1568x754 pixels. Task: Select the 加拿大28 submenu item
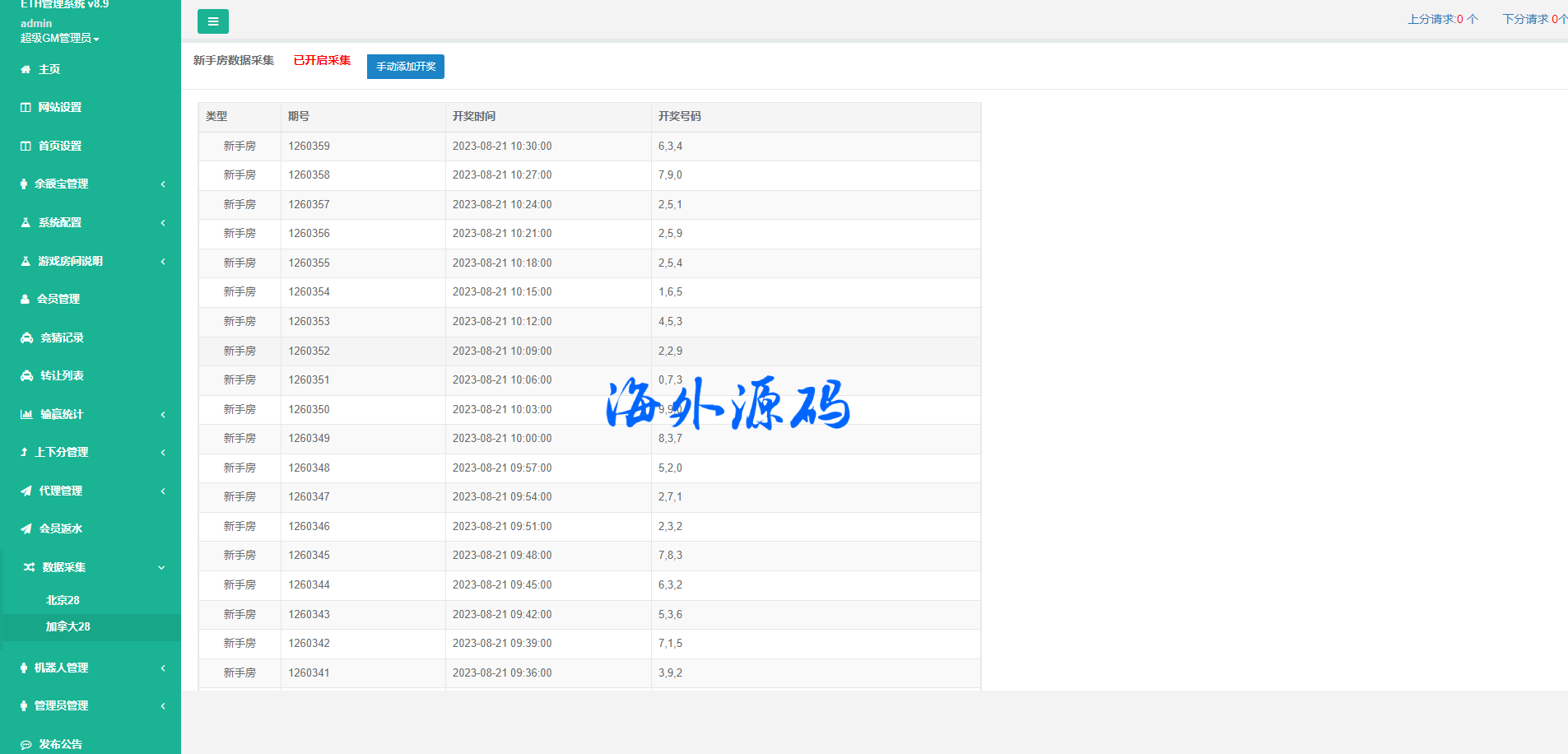67,627
